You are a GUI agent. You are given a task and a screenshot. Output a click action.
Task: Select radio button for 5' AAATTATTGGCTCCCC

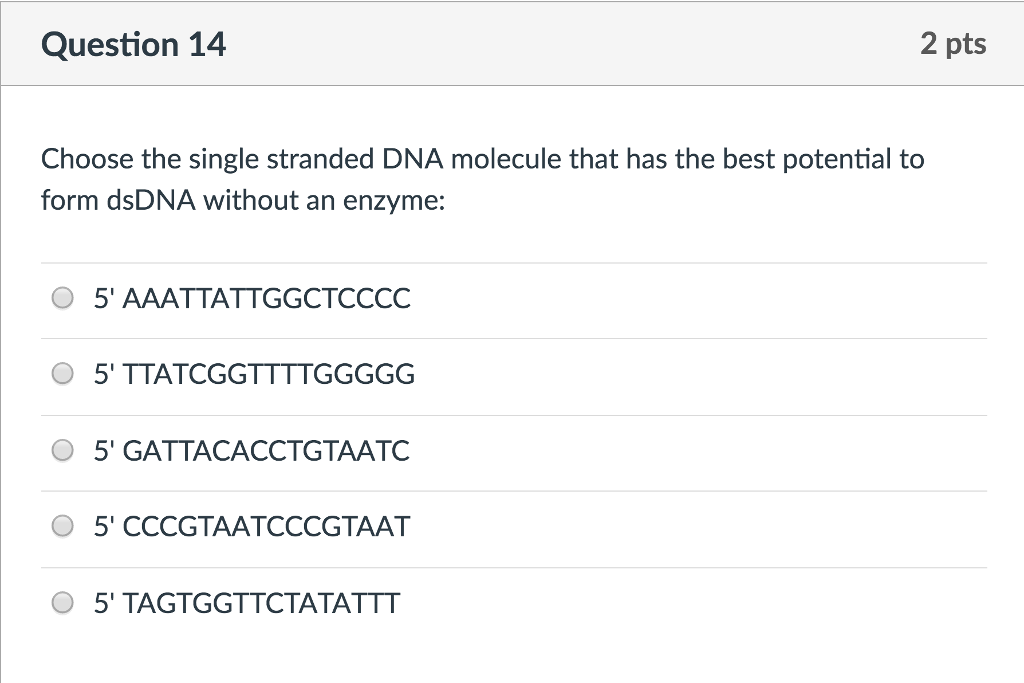coord(62,297)
